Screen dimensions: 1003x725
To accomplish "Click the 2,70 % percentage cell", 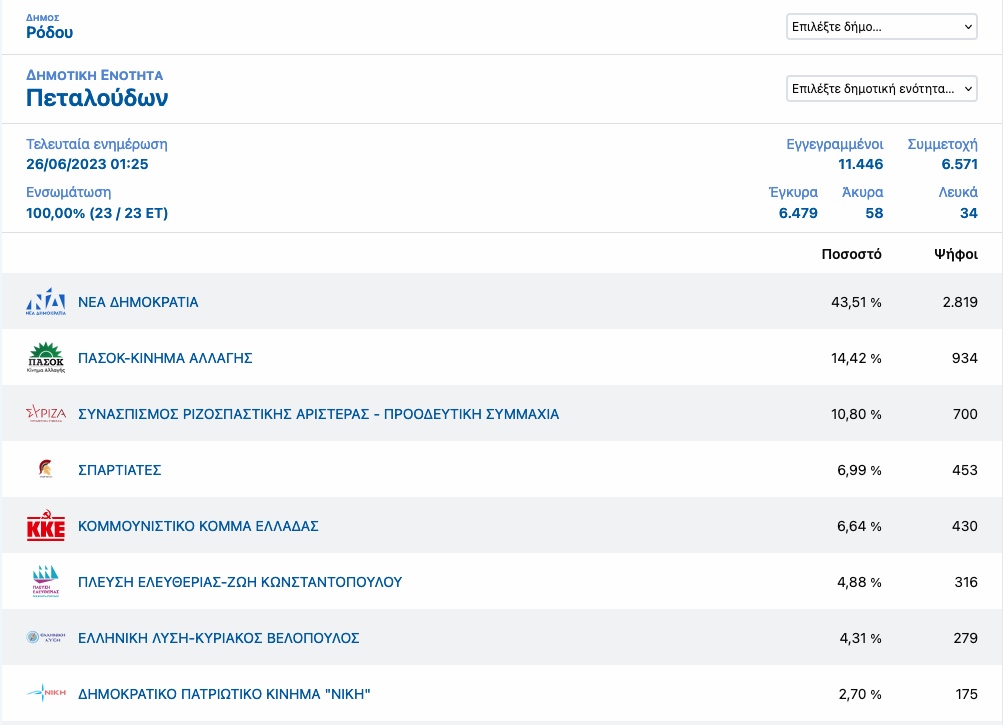I will coord(860,694).
